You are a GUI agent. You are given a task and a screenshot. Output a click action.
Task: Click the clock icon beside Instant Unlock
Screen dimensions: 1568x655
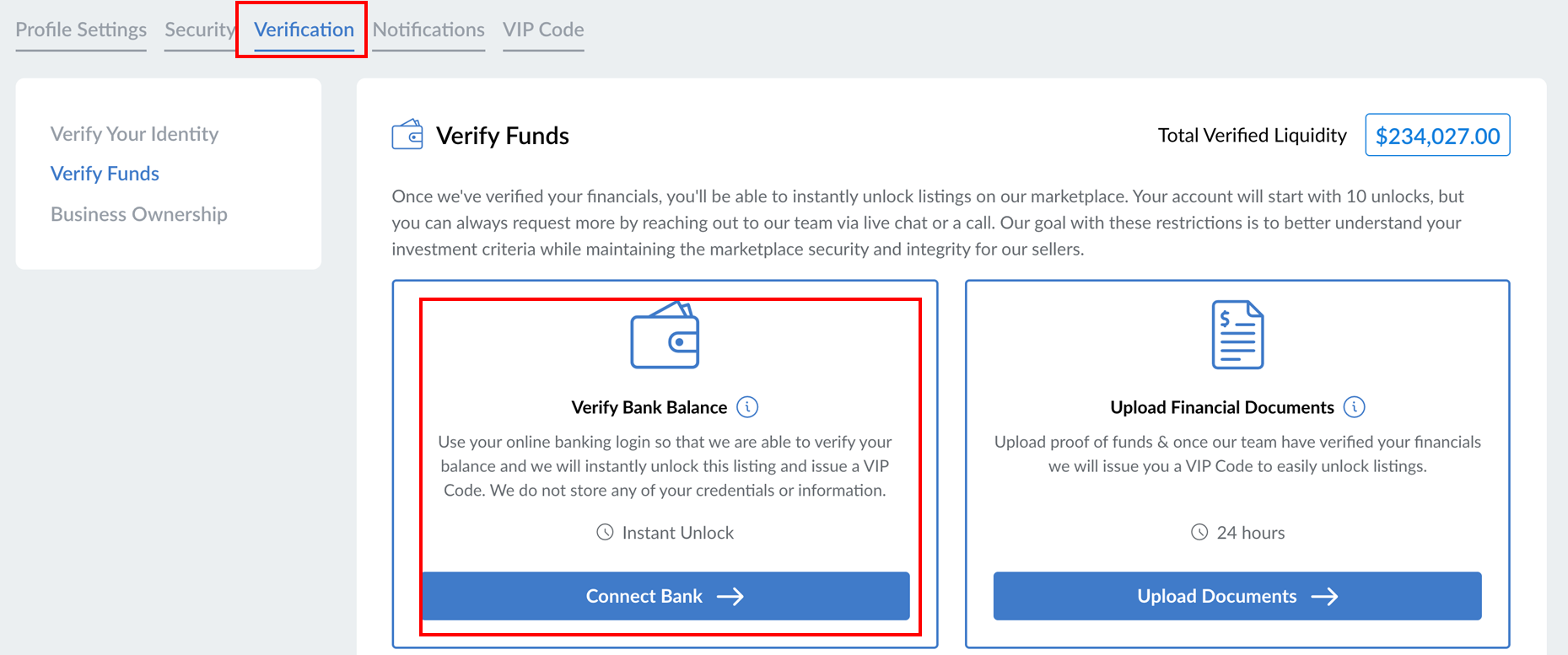click(605, 532)
